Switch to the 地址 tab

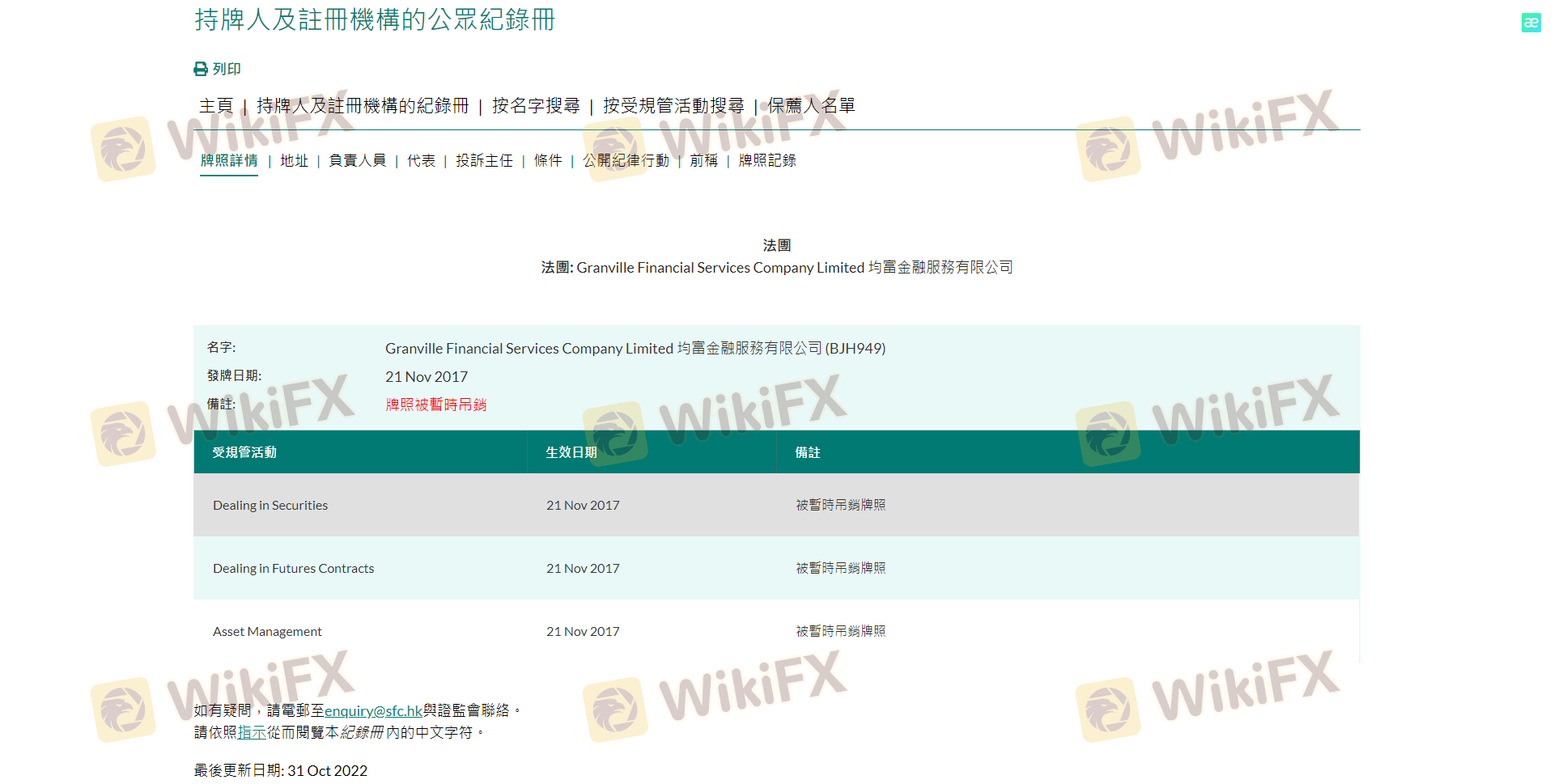click(294, 161)
